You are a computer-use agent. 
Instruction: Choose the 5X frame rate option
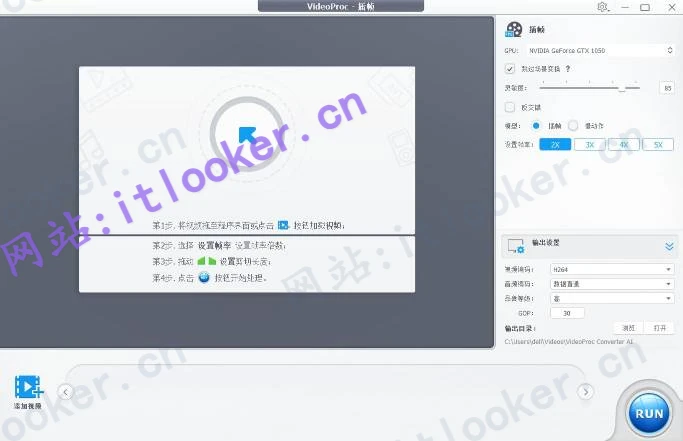click(658, 145)
